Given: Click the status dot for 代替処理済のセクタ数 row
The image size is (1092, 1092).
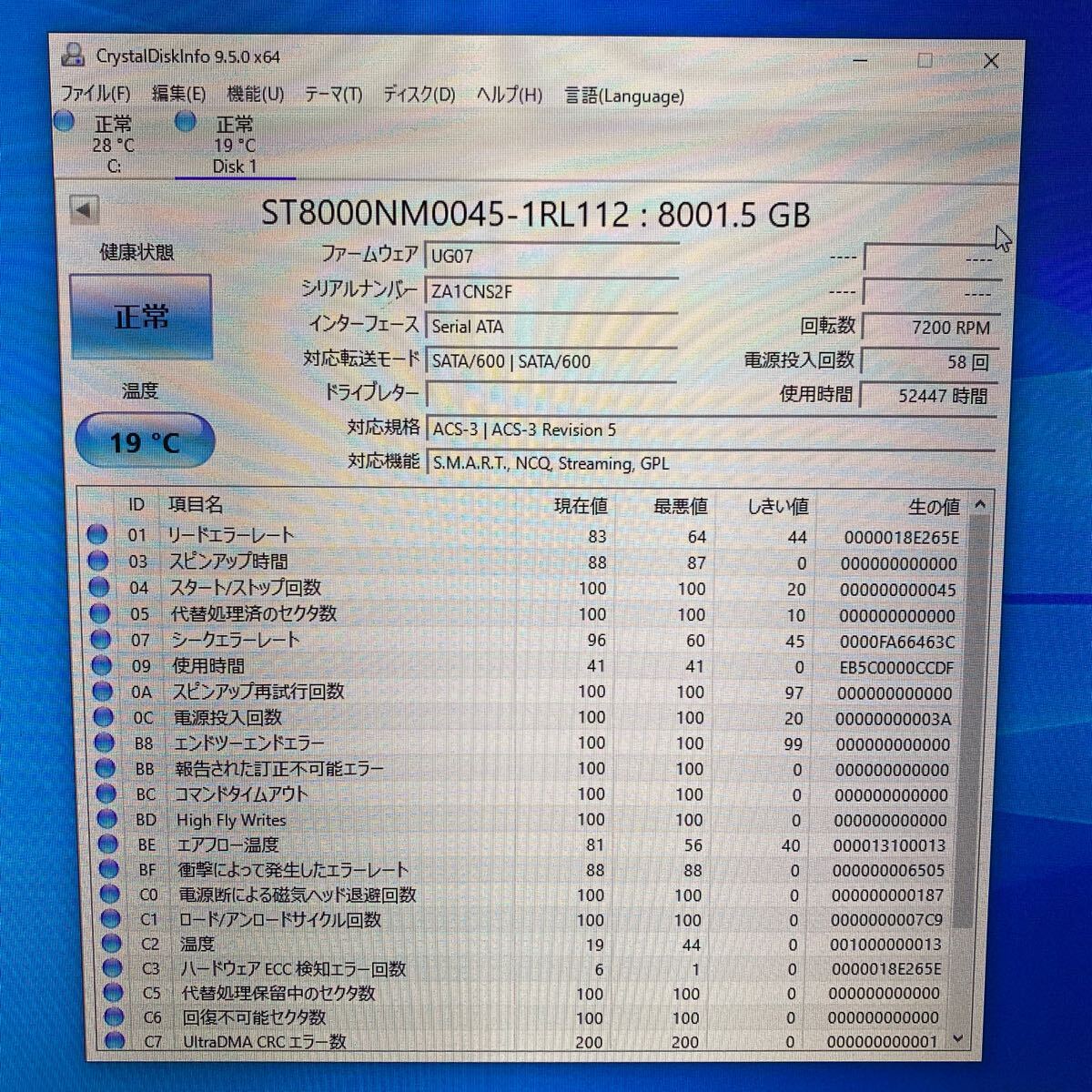Looking at the screenshot, I should [100, 614].
